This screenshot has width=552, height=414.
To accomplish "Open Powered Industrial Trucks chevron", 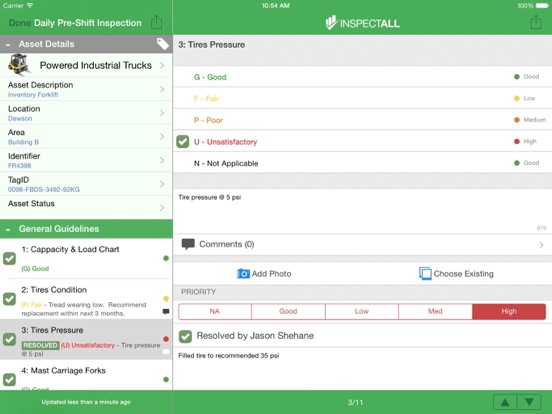I will tap(162, 65).
